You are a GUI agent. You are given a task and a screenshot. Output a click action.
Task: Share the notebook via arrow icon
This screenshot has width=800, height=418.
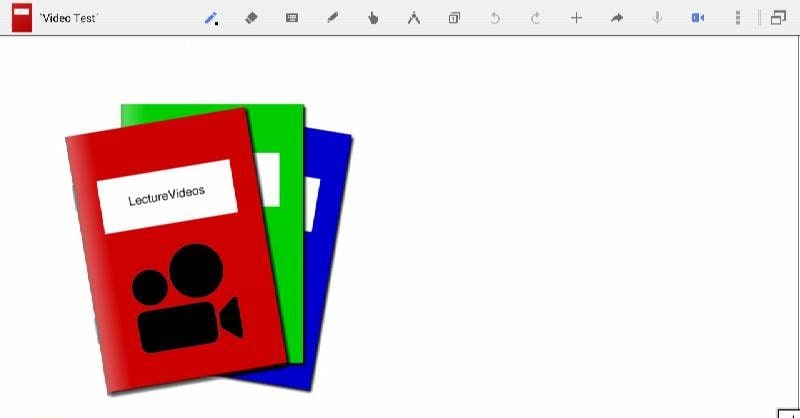pos(617,18)
